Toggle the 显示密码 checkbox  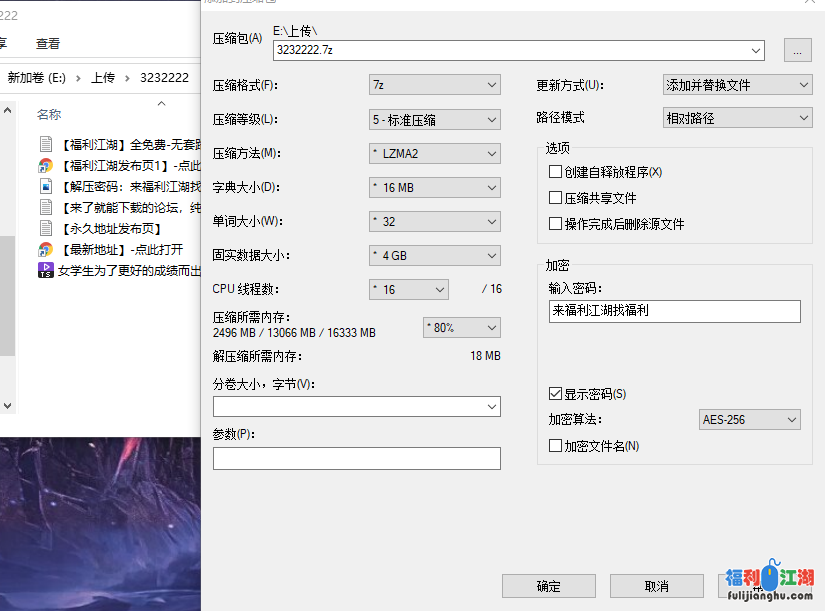click(556, 394)
